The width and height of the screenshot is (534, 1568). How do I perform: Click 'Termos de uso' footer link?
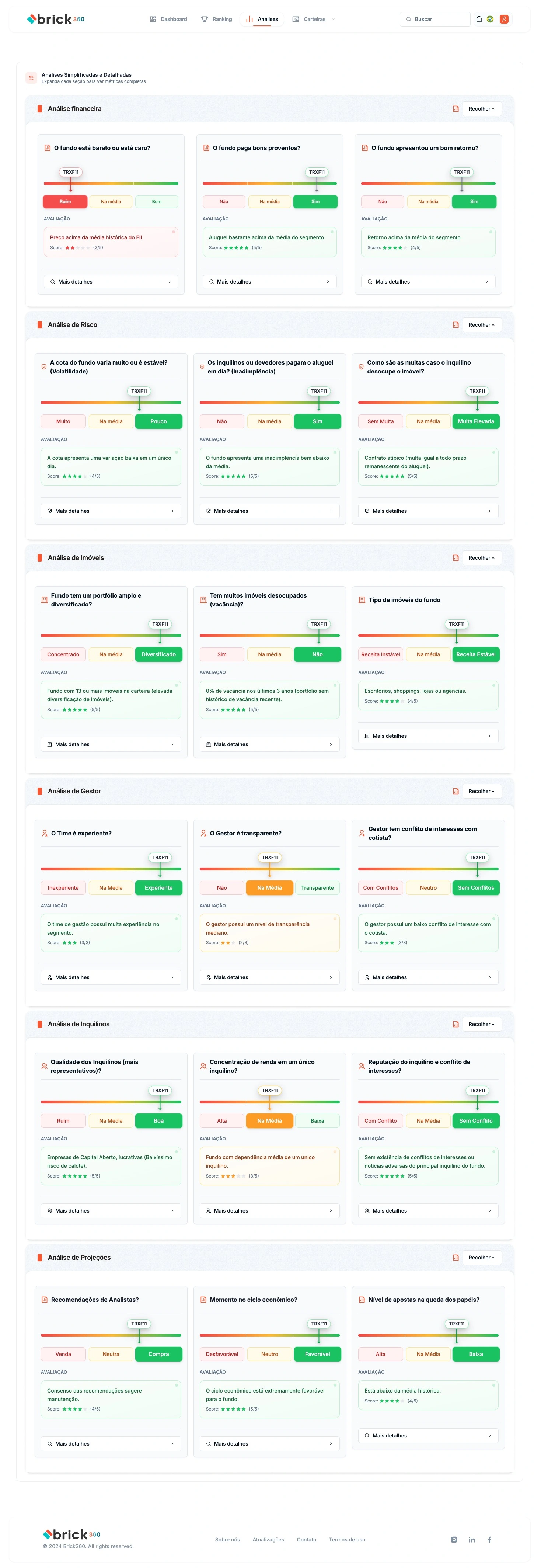pos(347,1539)
